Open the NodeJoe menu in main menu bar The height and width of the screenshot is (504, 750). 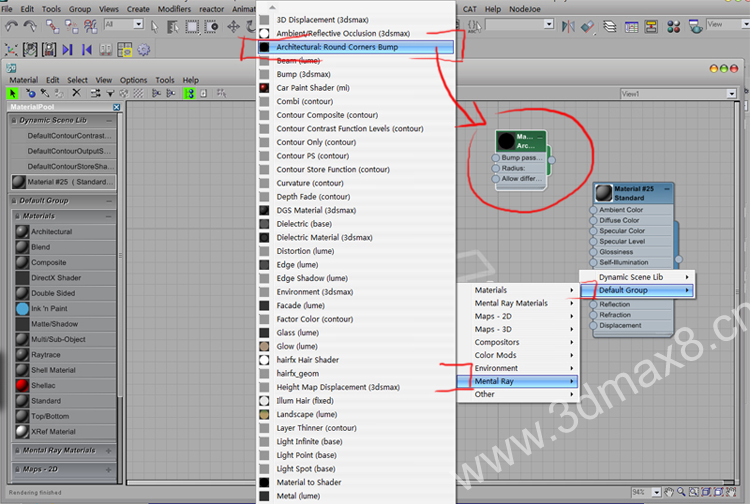tap(524, 9)
